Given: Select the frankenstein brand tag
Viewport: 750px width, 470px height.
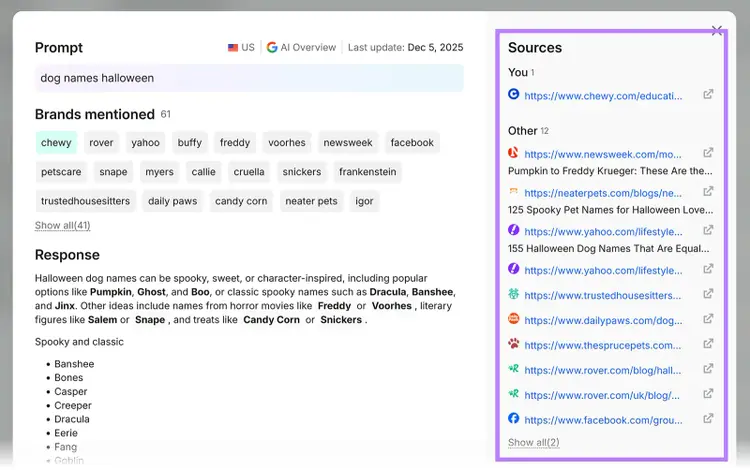Looking at the screenshot, I should pyautogui.click(x=367, y=172).
